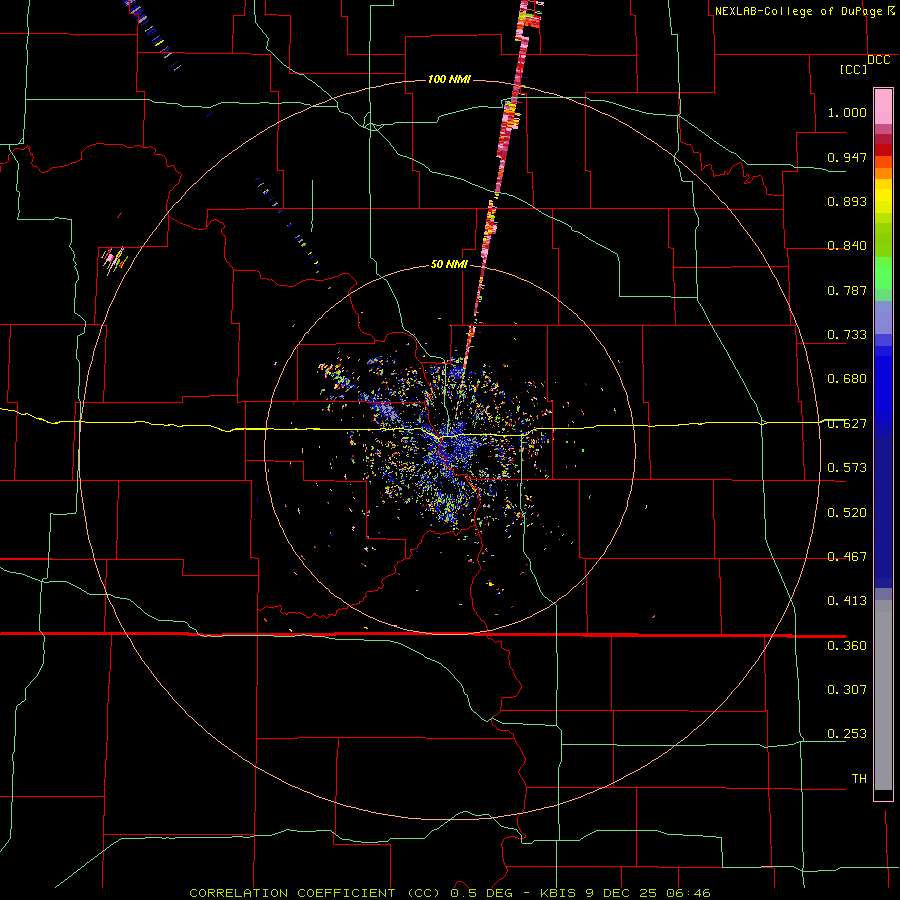Click the 0.573 scale value
The image size is (900, 900).
click(x=847, y=468)
